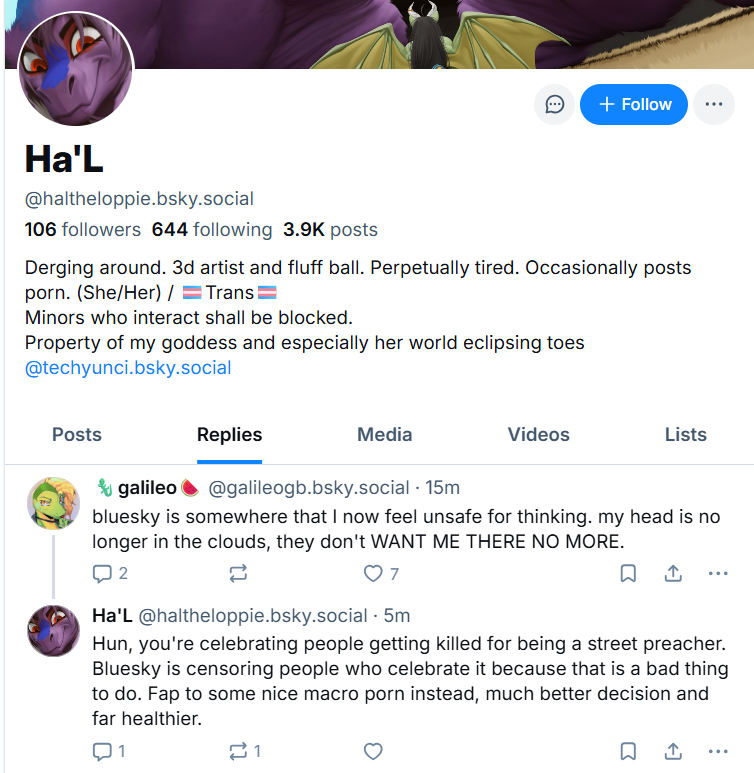Select the Media tab
Image resolution: width=754 pixels, height=773 pixels.
point(385,434)
